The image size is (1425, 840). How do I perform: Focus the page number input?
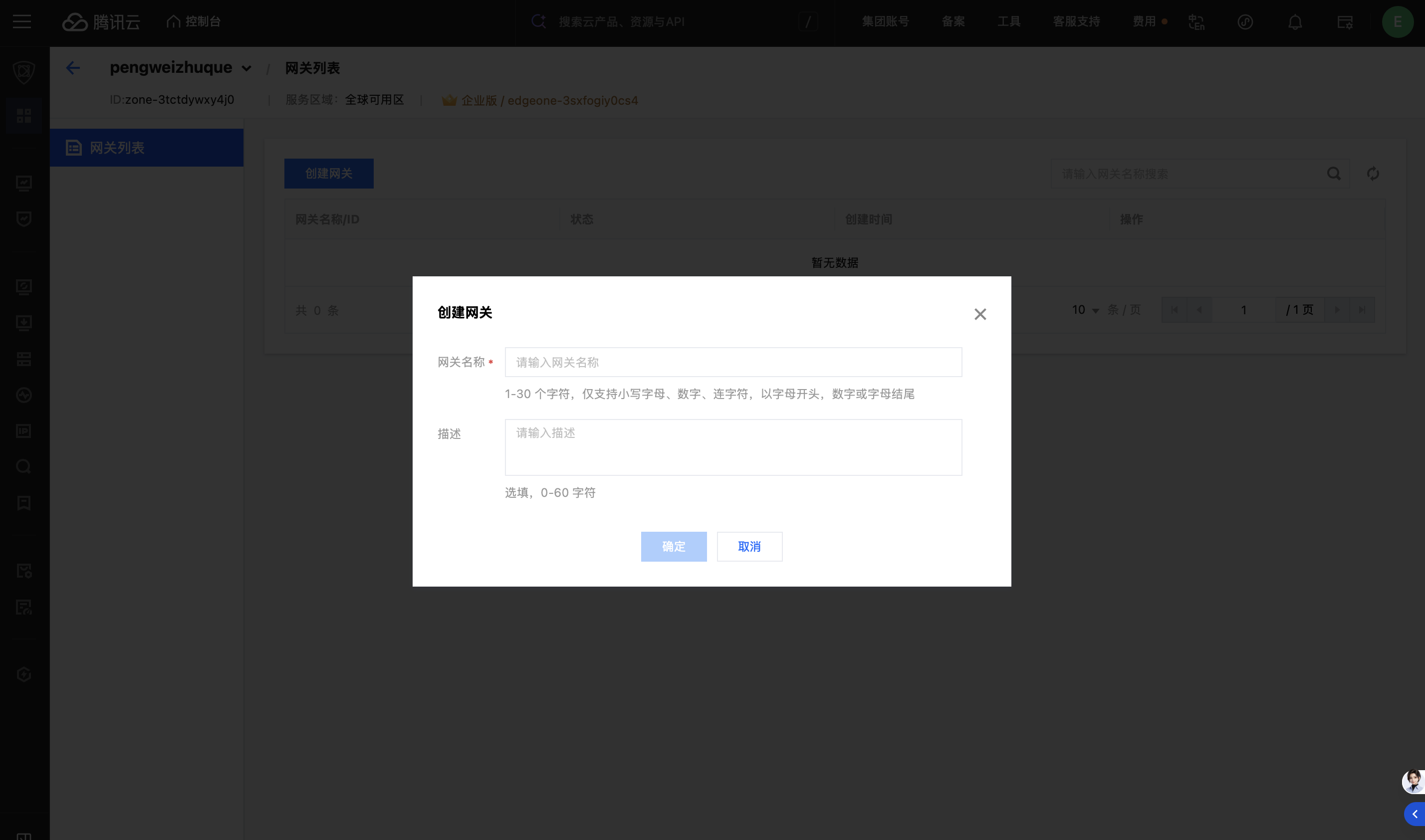(1244, 310)
